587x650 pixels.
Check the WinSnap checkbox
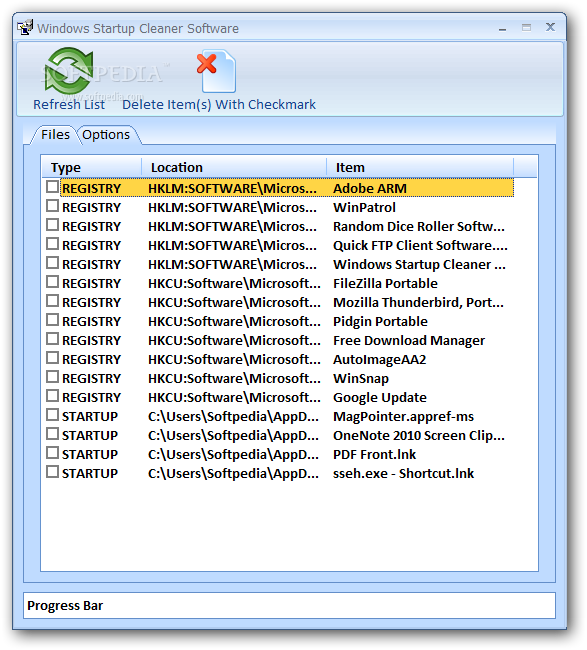(52, 377)
